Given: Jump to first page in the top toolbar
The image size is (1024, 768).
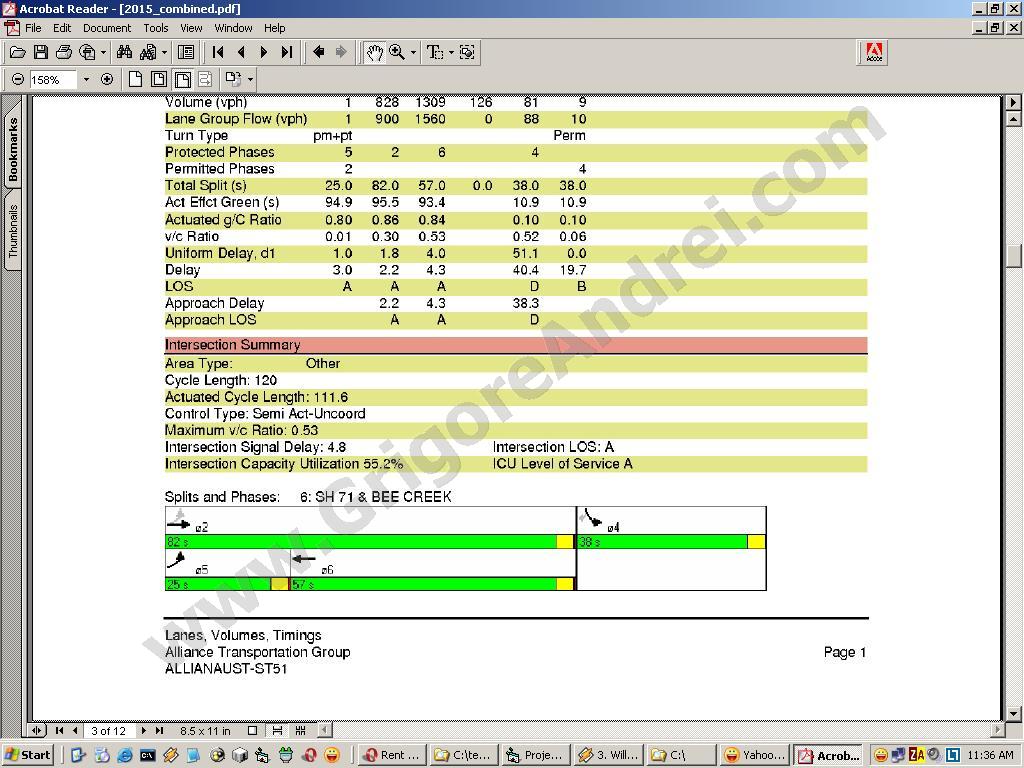Looking at the screenshot, I should point(218,52).
